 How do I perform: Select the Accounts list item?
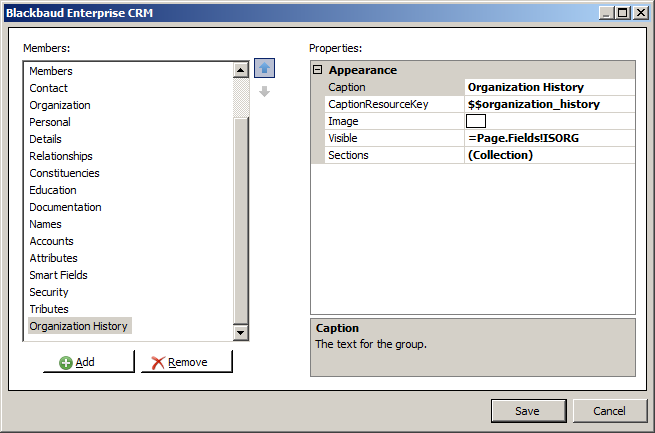coord(51,241)
